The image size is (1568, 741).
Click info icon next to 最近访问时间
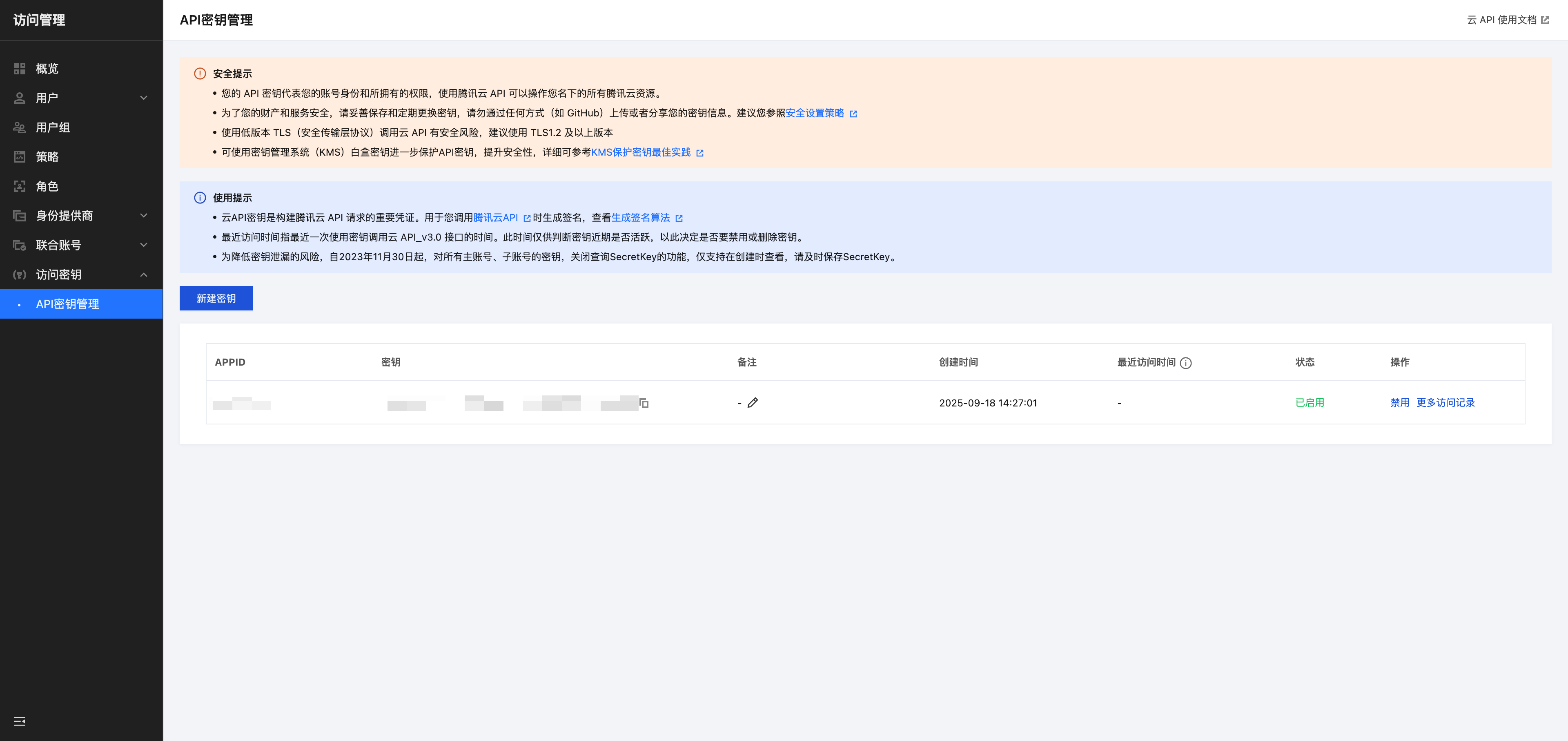pyautogui.click(x=1186, y=363)
